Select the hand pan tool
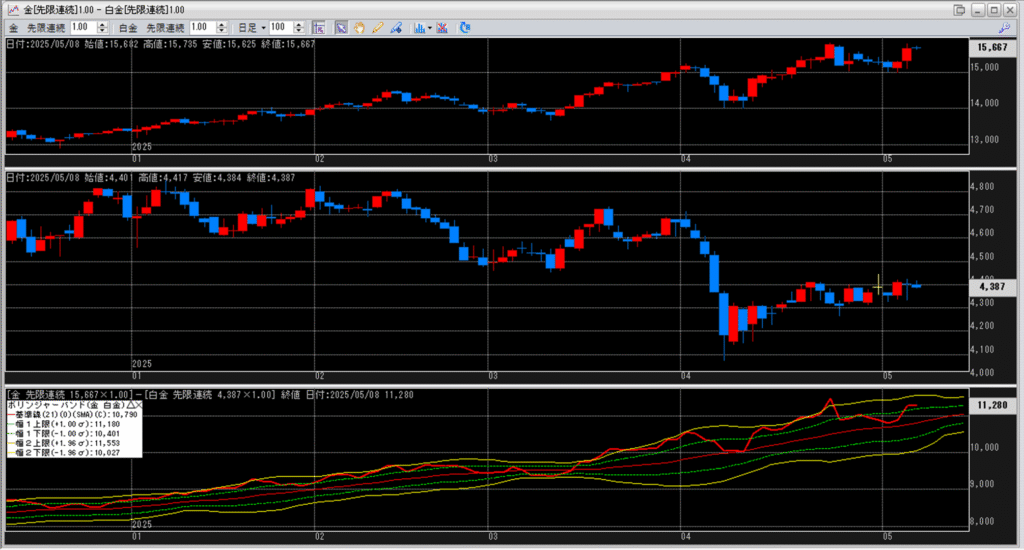Viewport: 1024px width, 550px height. (x=359, y=27)
